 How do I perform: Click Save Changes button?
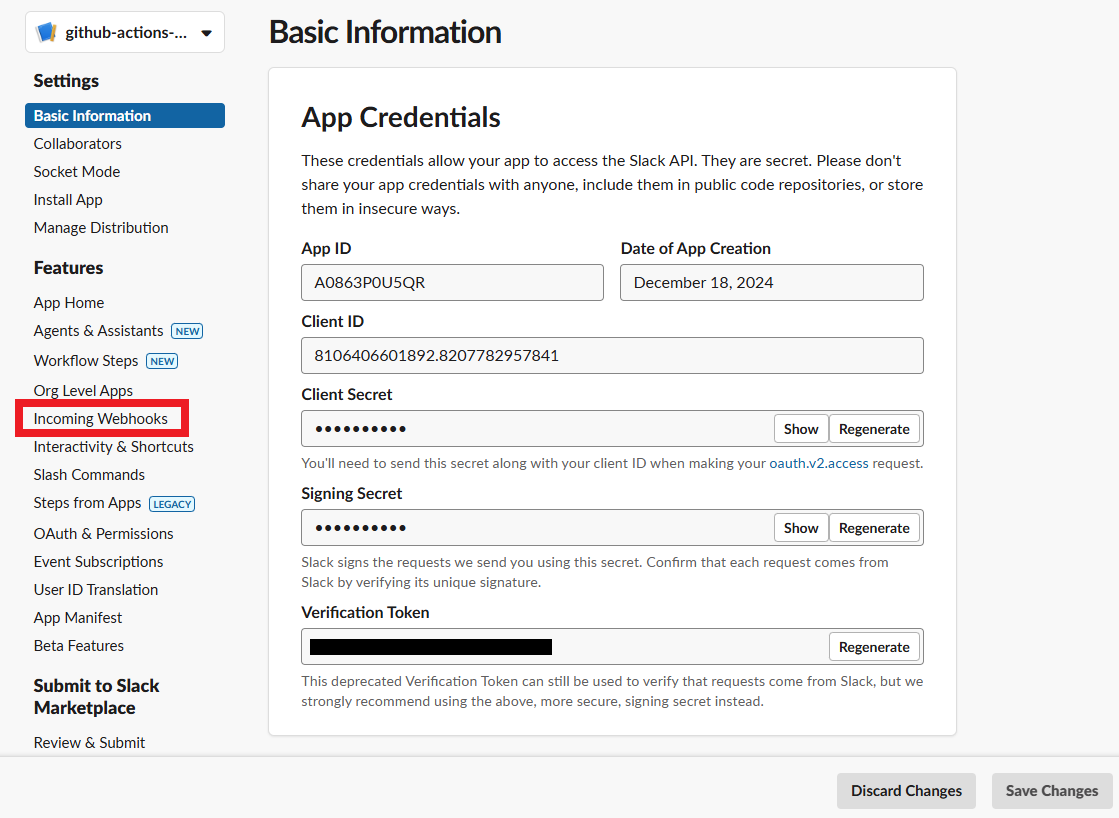pos(1052,791)
